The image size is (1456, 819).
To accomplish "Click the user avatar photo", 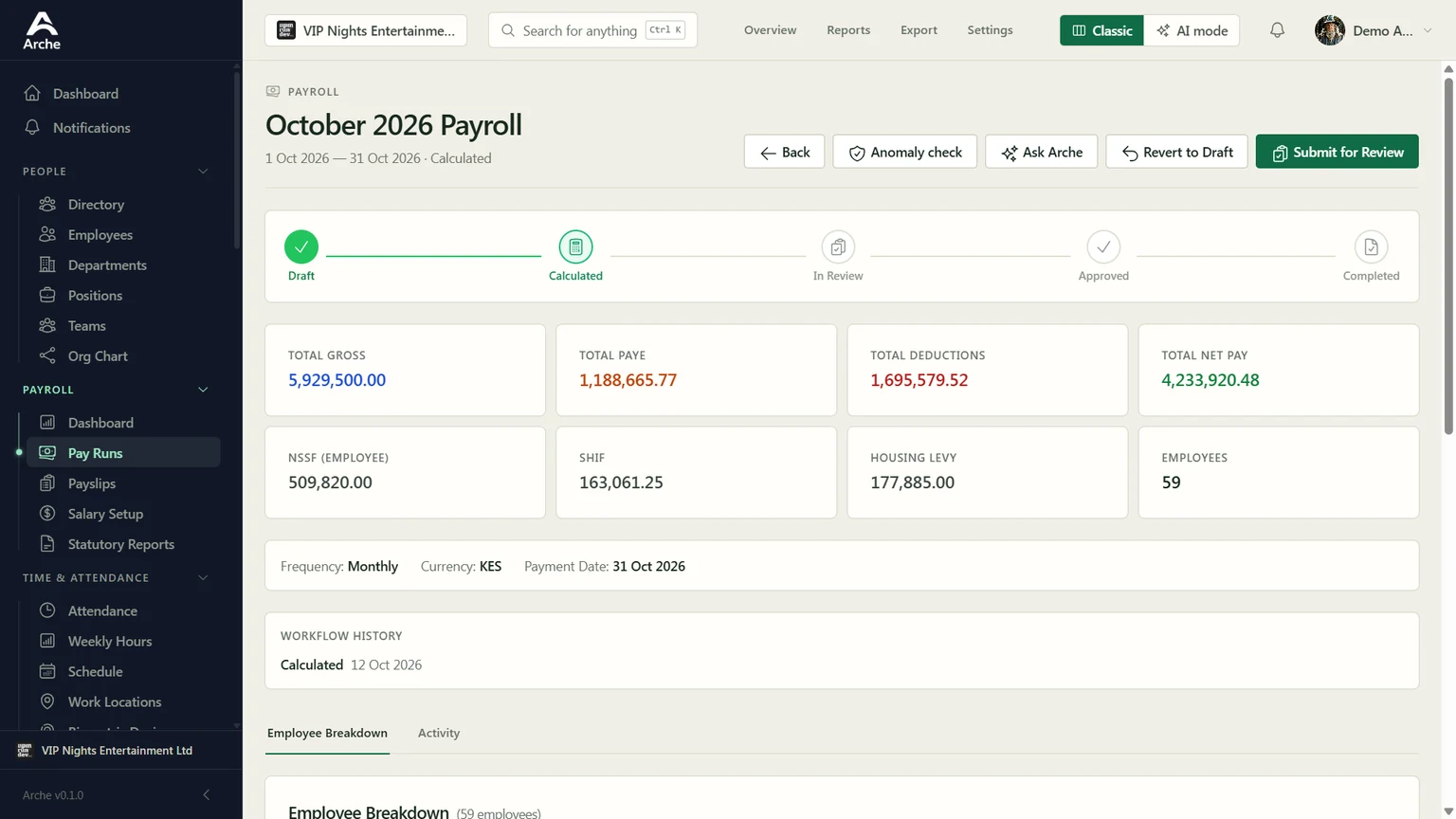I will [1329, 30].
